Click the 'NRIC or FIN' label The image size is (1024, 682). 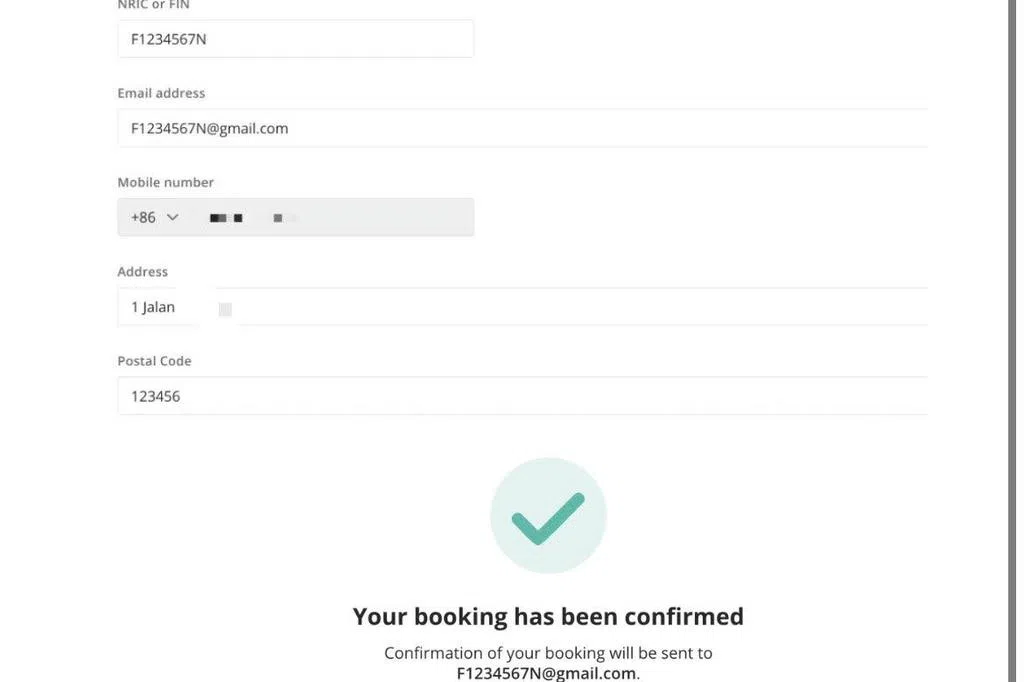(153, 5)
